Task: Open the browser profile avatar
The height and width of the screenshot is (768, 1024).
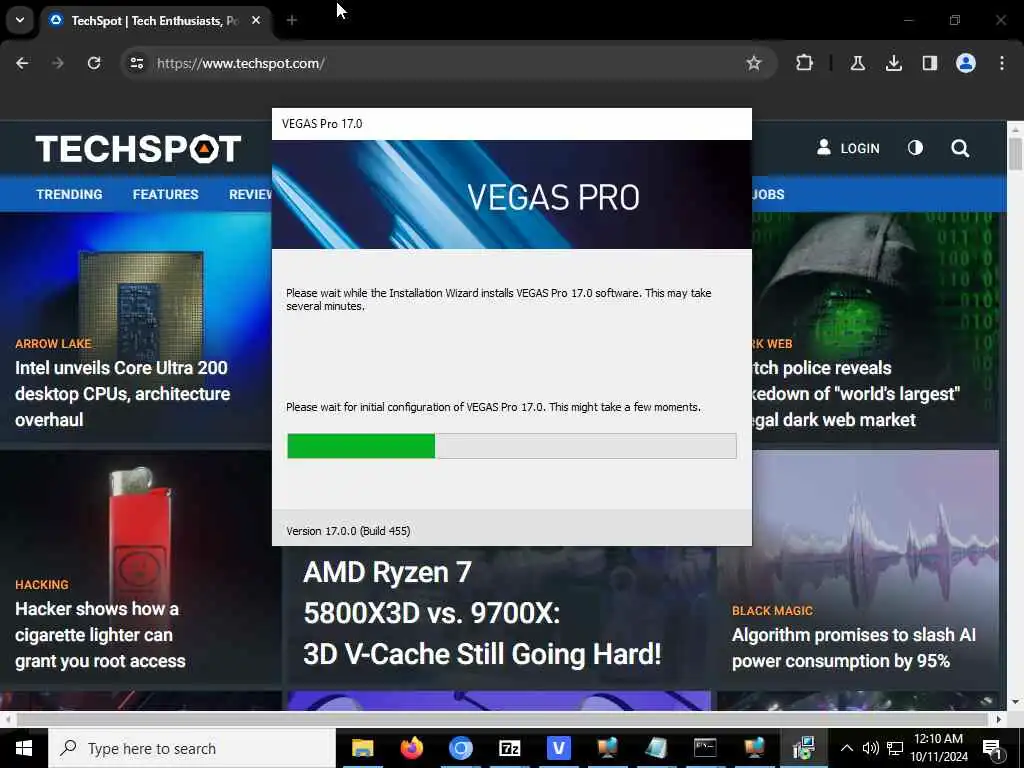Action: [x=966, y=63]
